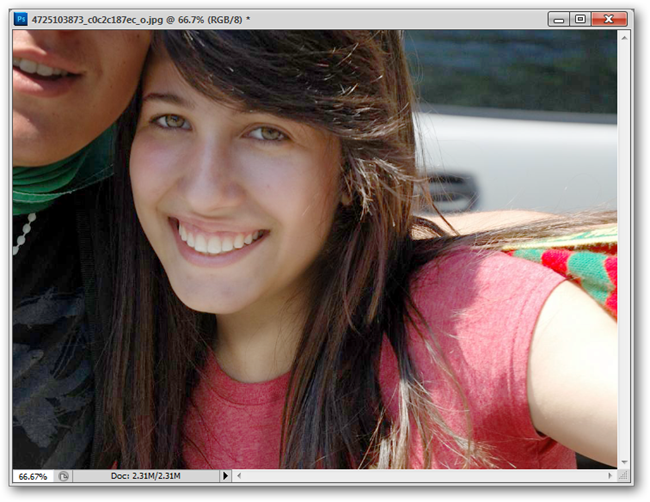The height and width of the screenshot is (502, 650).
Task: Click the zoom percentage field showing 66.67%
Action: point(33,476)
